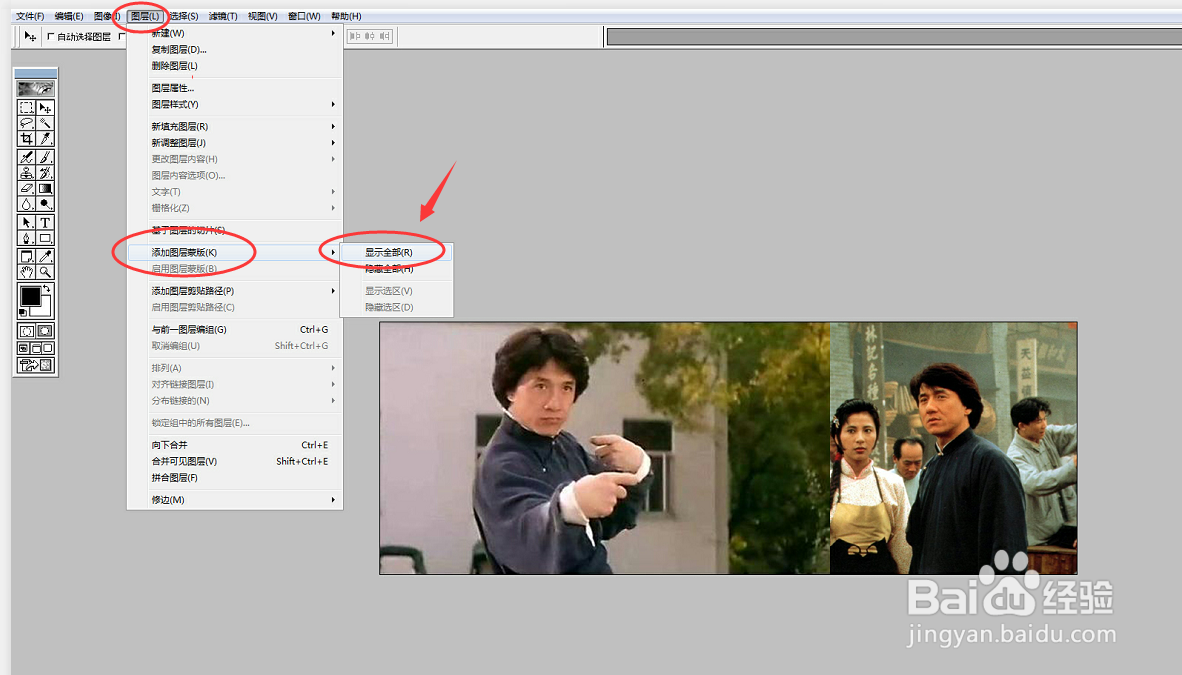Open the 文件(F) menu
The width and height of the screenshot is (1182, 675).
30,16
